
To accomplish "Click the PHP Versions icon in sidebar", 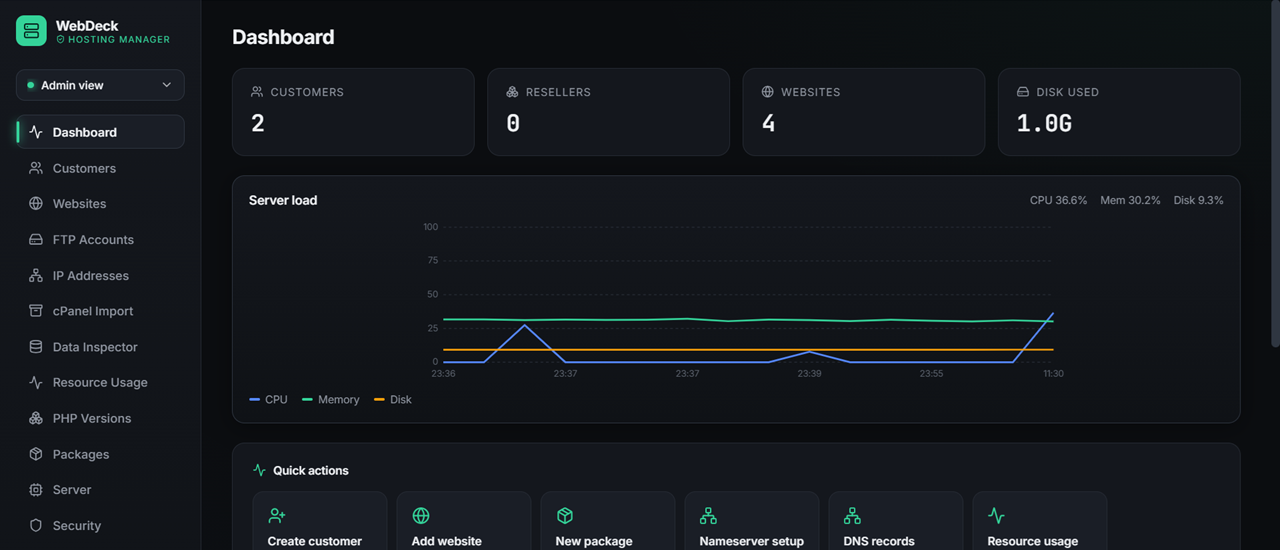I will pyautogui.click(x=36, y=418).
